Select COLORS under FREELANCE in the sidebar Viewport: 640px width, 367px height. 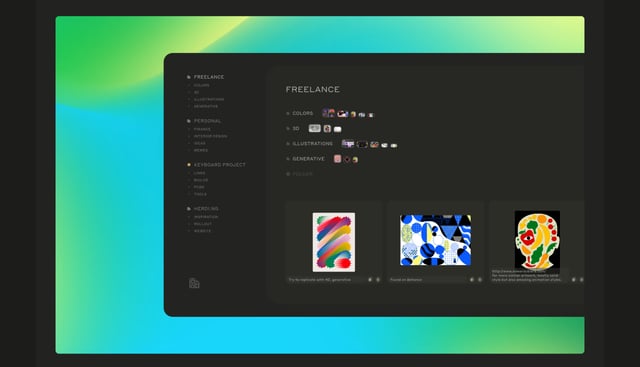(202, 85)
